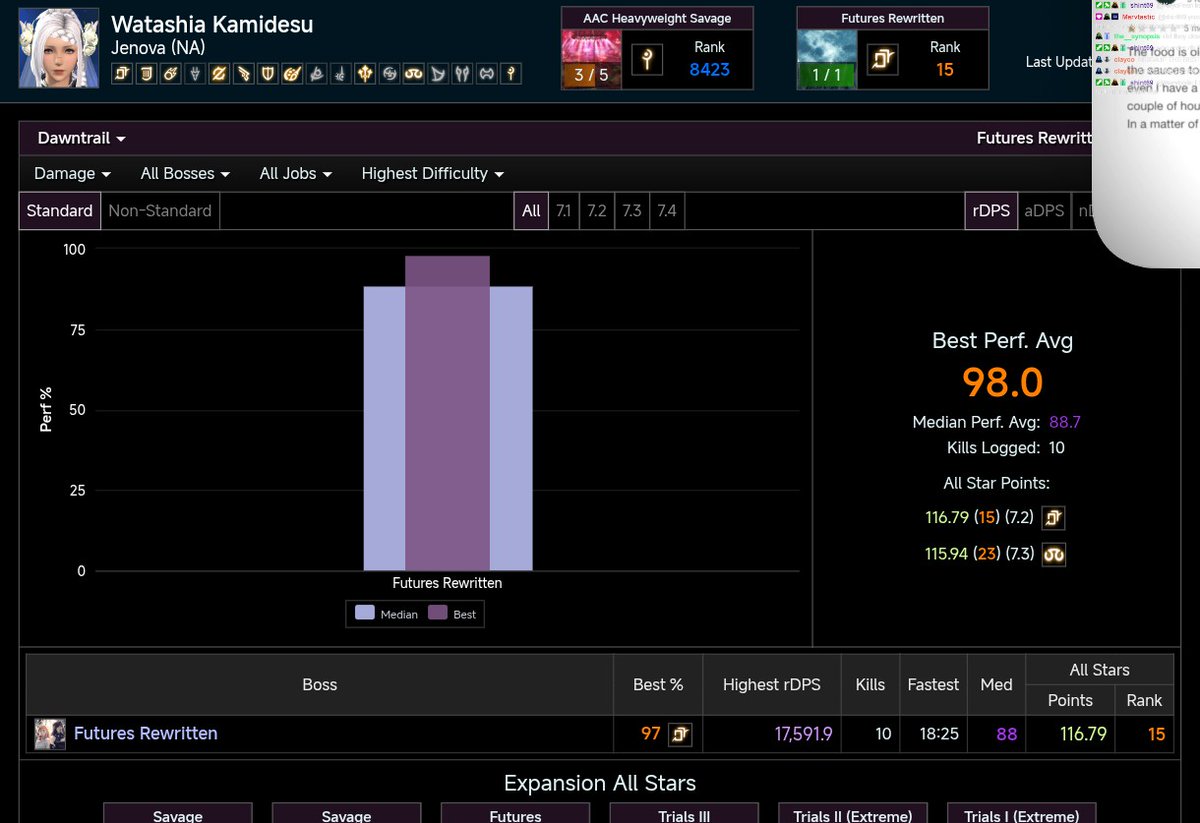
Task: Click the twin-feather job icon
Action: (463, 73)
